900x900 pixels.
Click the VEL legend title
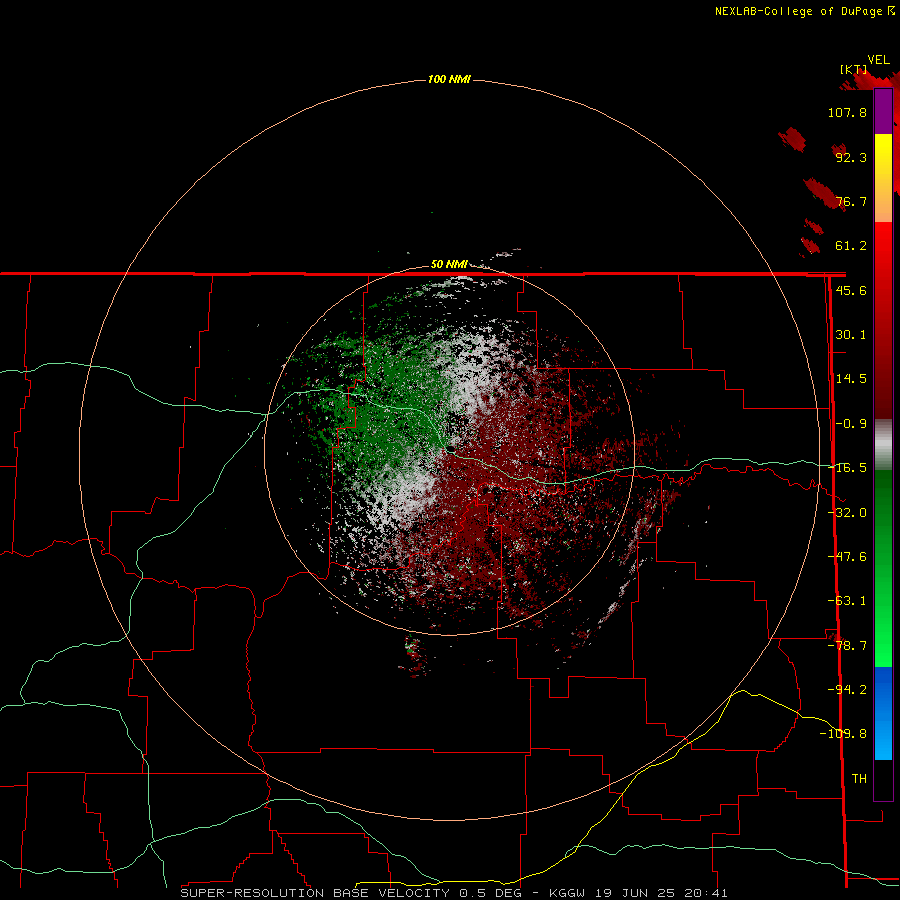click(878, 60)
